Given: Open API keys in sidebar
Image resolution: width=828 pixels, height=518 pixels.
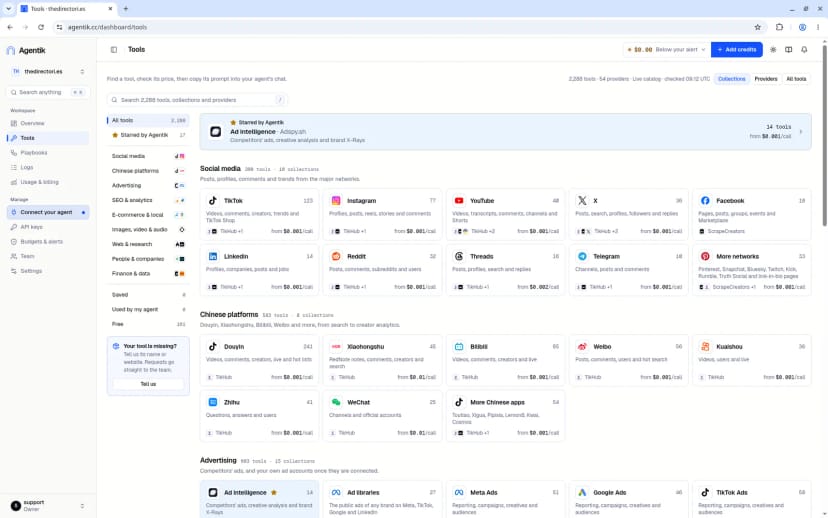Looking at the screenshot, I should click(48, 227).
